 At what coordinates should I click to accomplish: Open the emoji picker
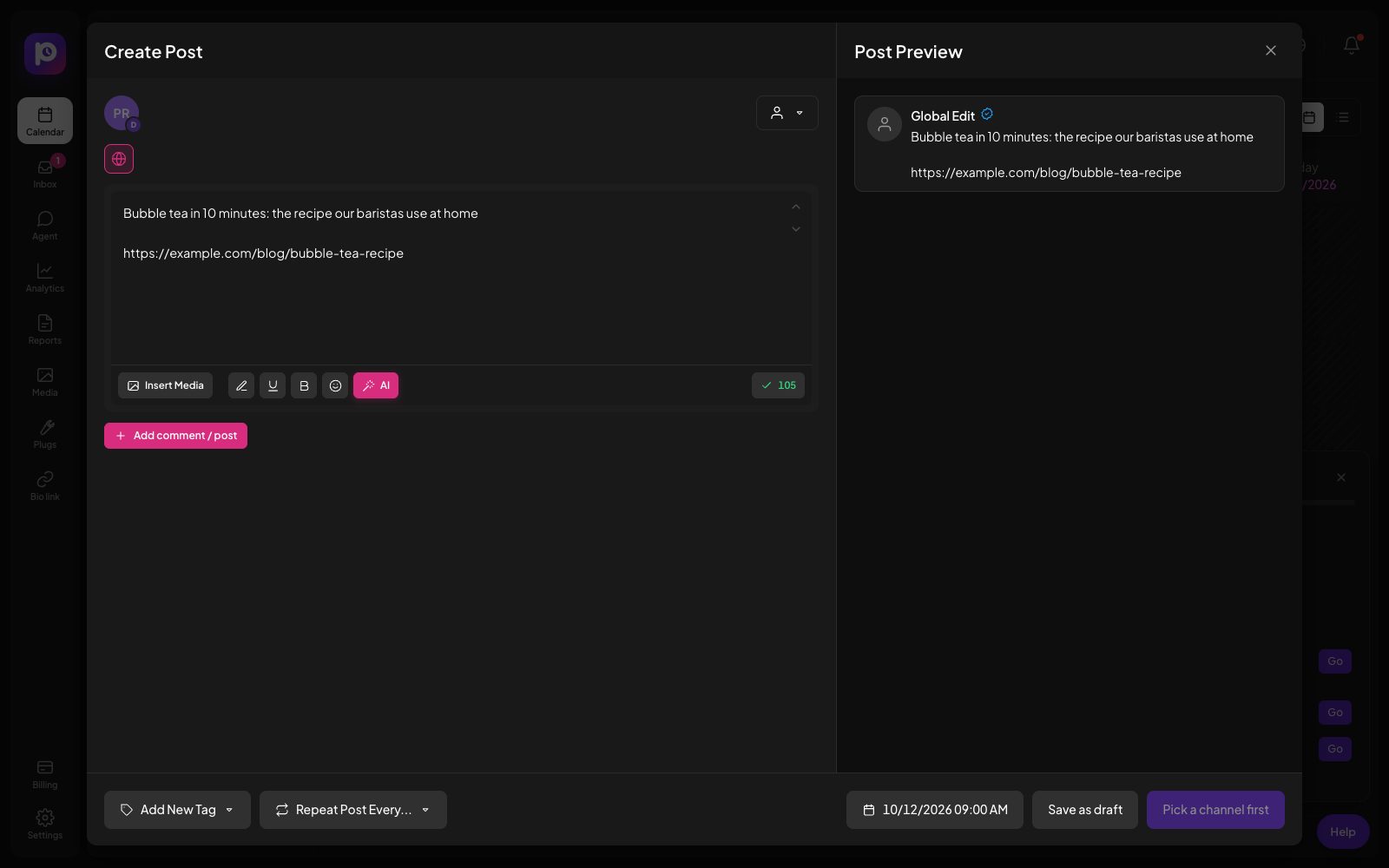tap(335, 385)
